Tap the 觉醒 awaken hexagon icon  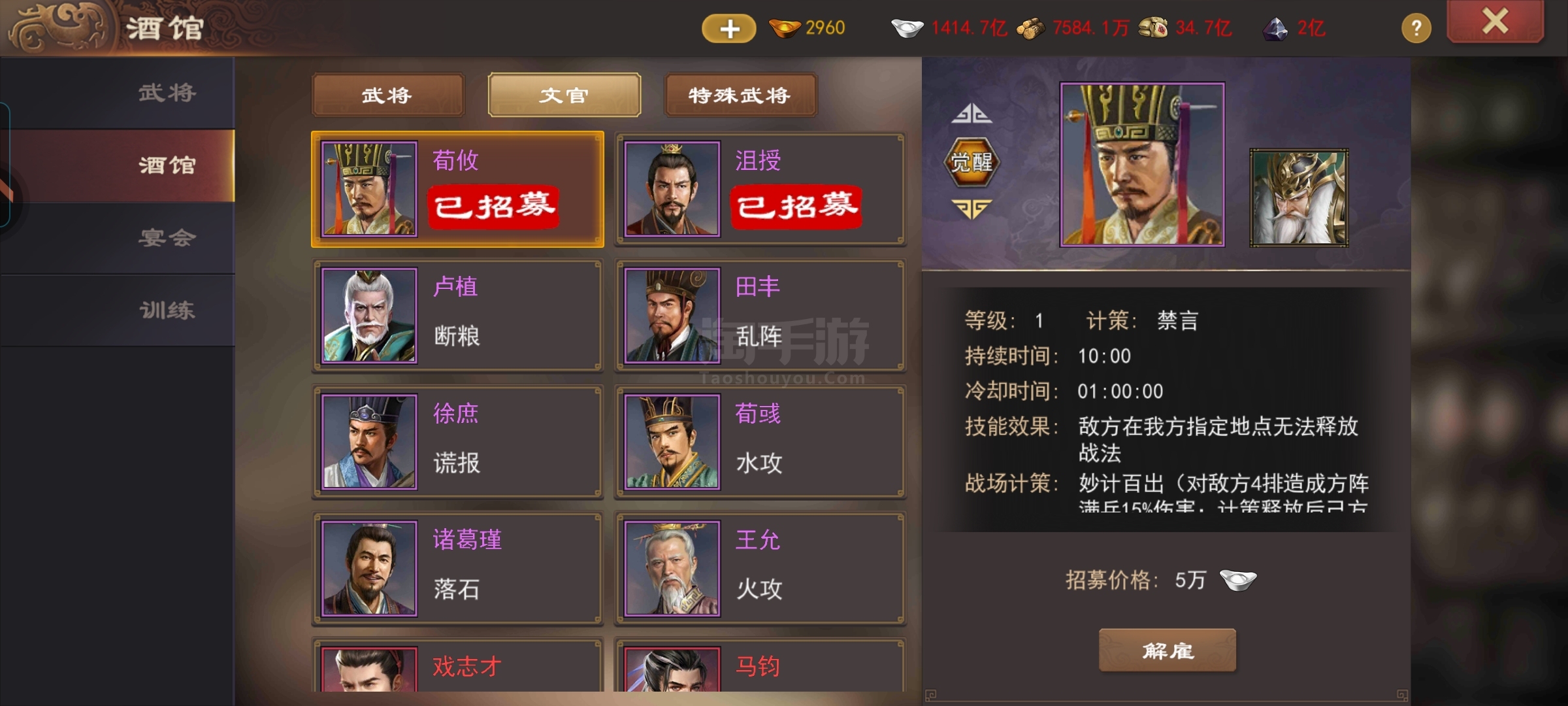(971, 161)
